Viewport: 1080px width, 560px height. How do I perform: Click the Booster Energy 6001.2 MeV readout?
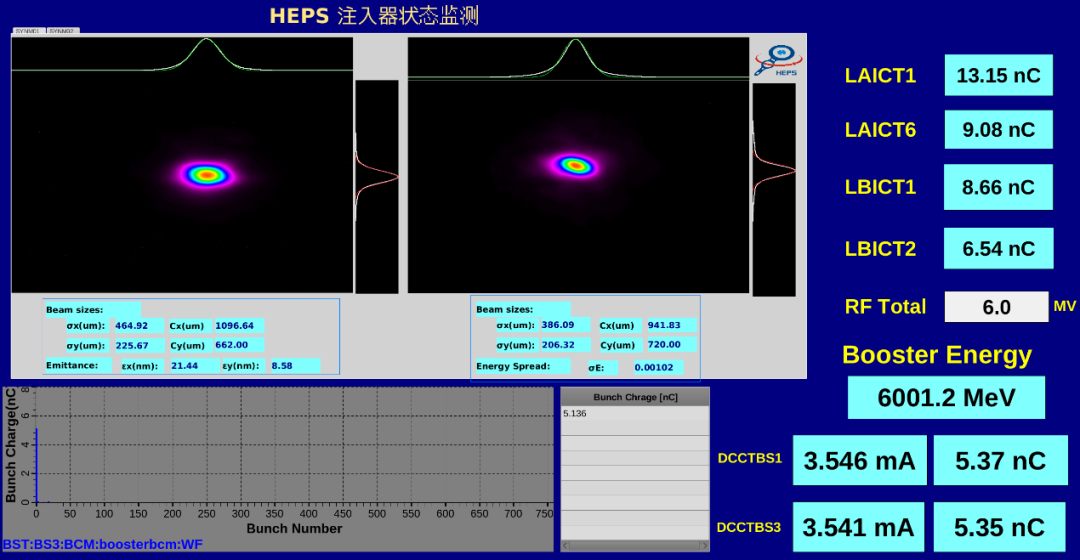[x=946, y=398]
